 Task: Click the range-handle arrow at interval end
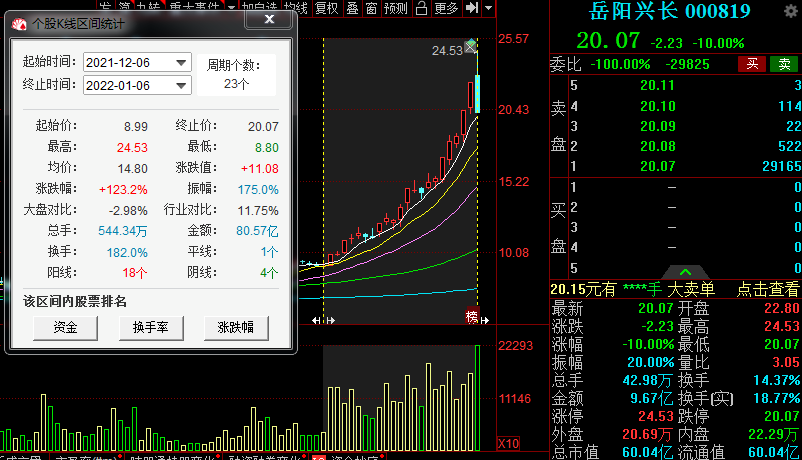(x=484, y=320)
